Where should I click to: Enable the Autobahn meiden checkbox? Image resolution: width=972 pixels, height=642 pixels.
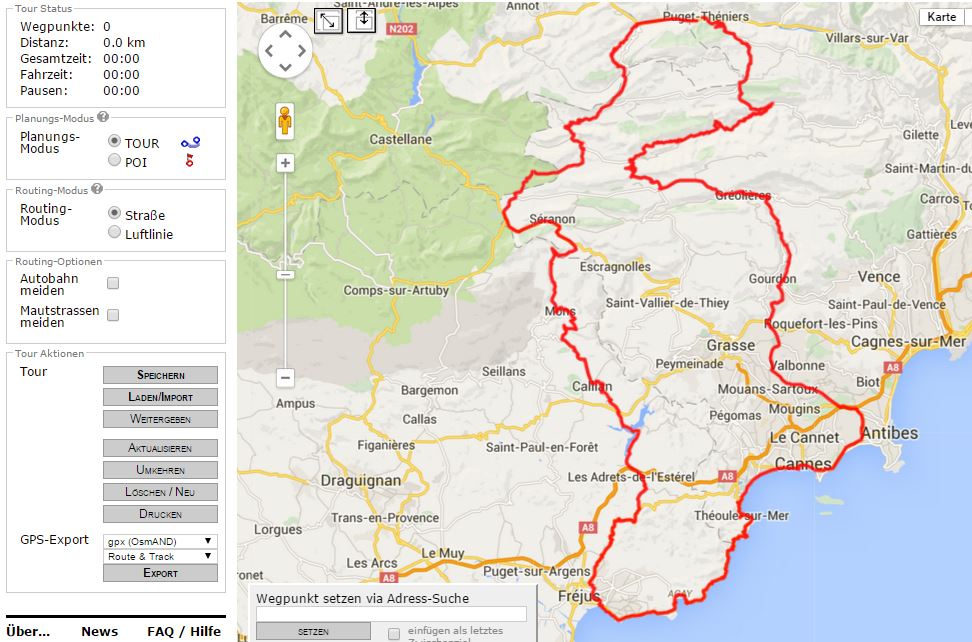pos(113,283)
